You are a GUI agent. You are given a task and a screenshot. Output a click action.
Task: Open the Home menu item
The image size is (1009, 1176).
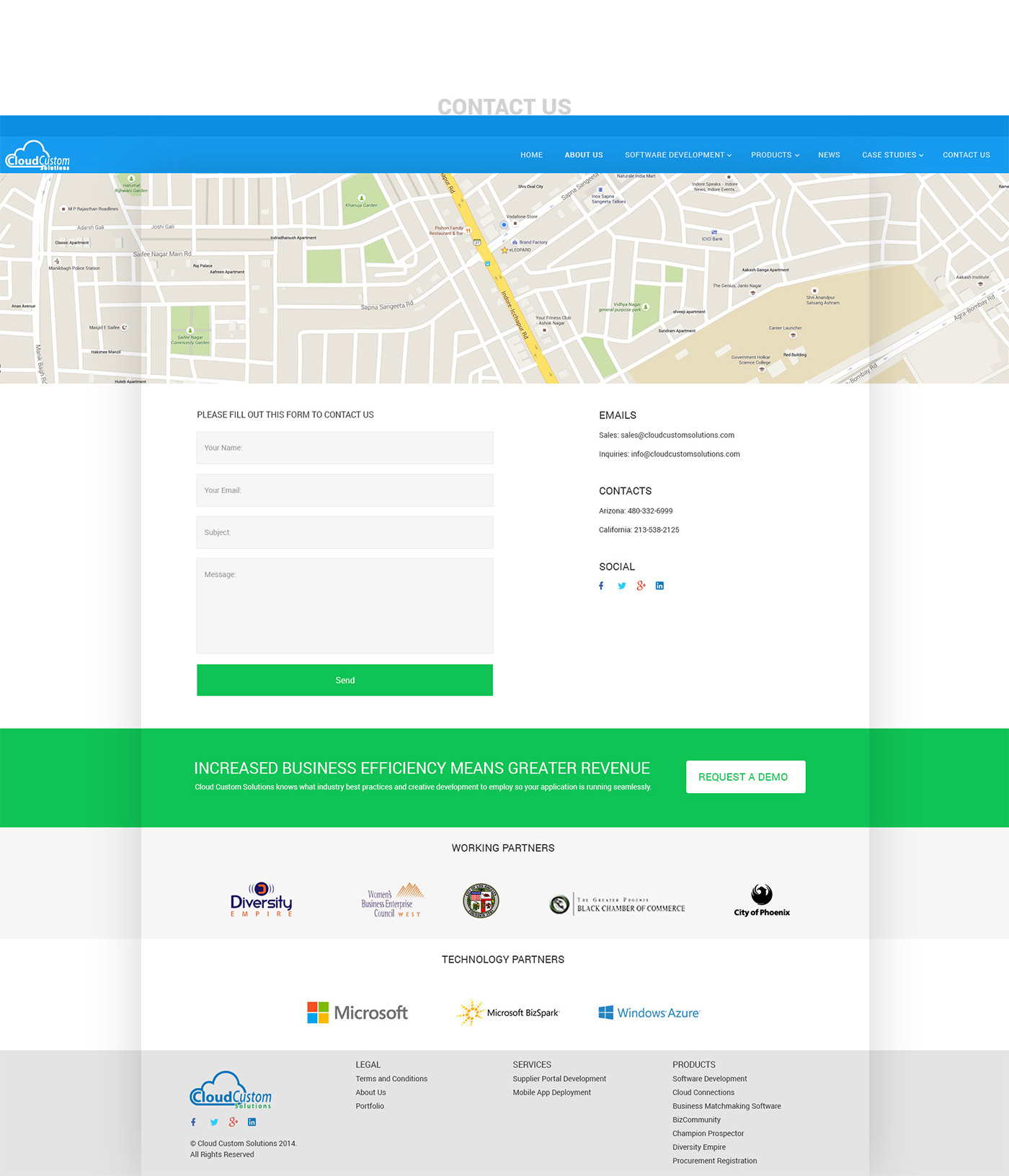tap(531, 155)
